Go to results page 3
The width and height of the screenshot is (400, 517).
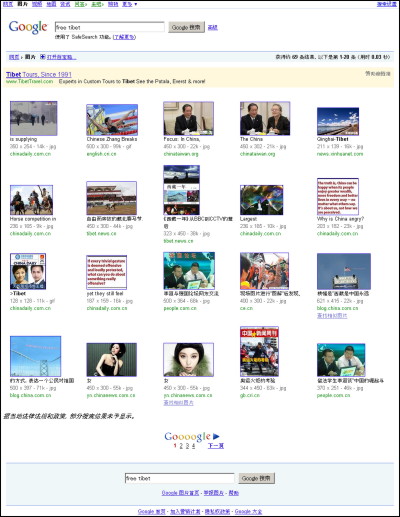point(187,446)
